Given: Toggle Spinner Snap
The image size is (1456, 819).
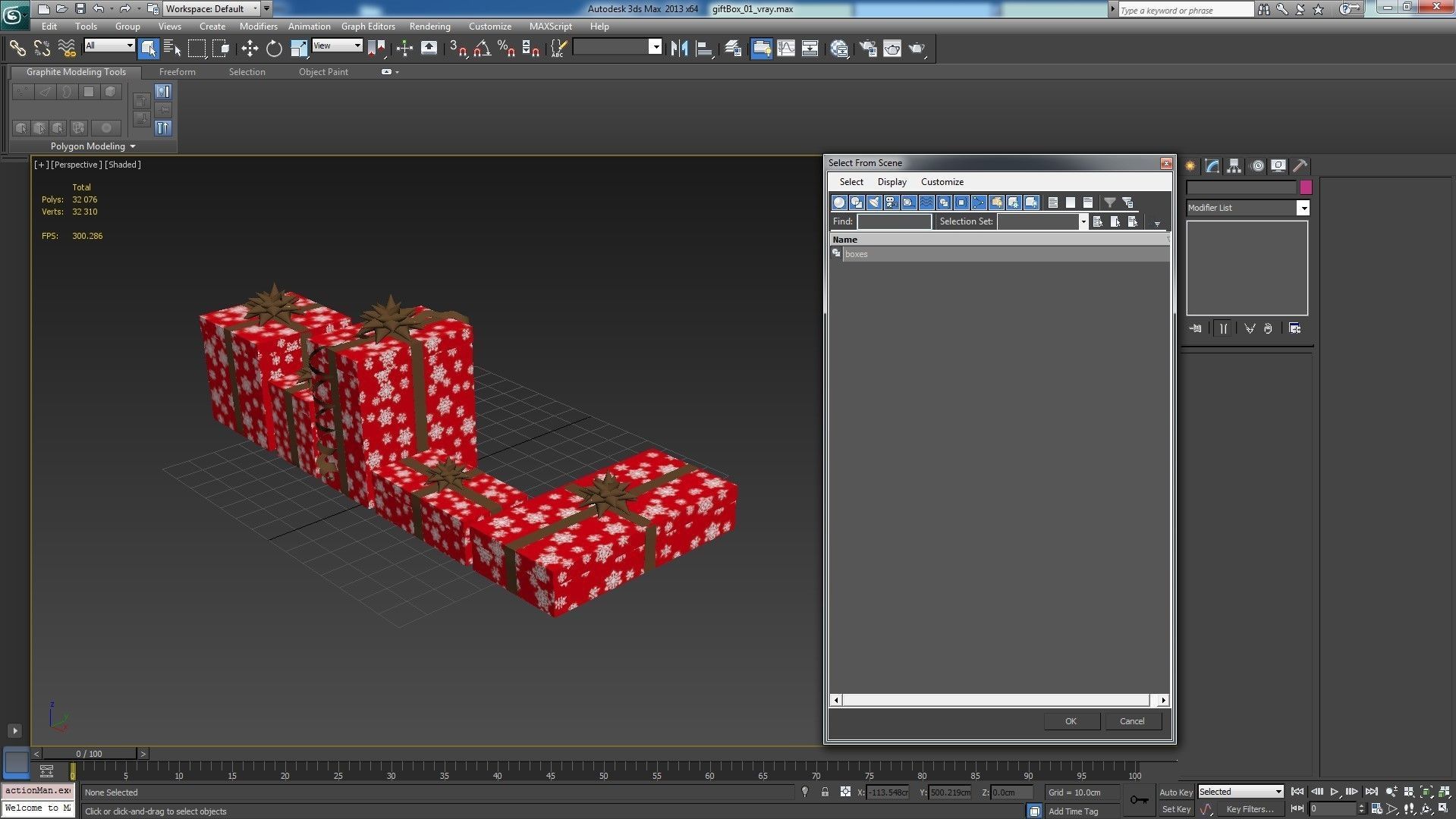Looking at the screenshot, I should click(x=531, y=49).
